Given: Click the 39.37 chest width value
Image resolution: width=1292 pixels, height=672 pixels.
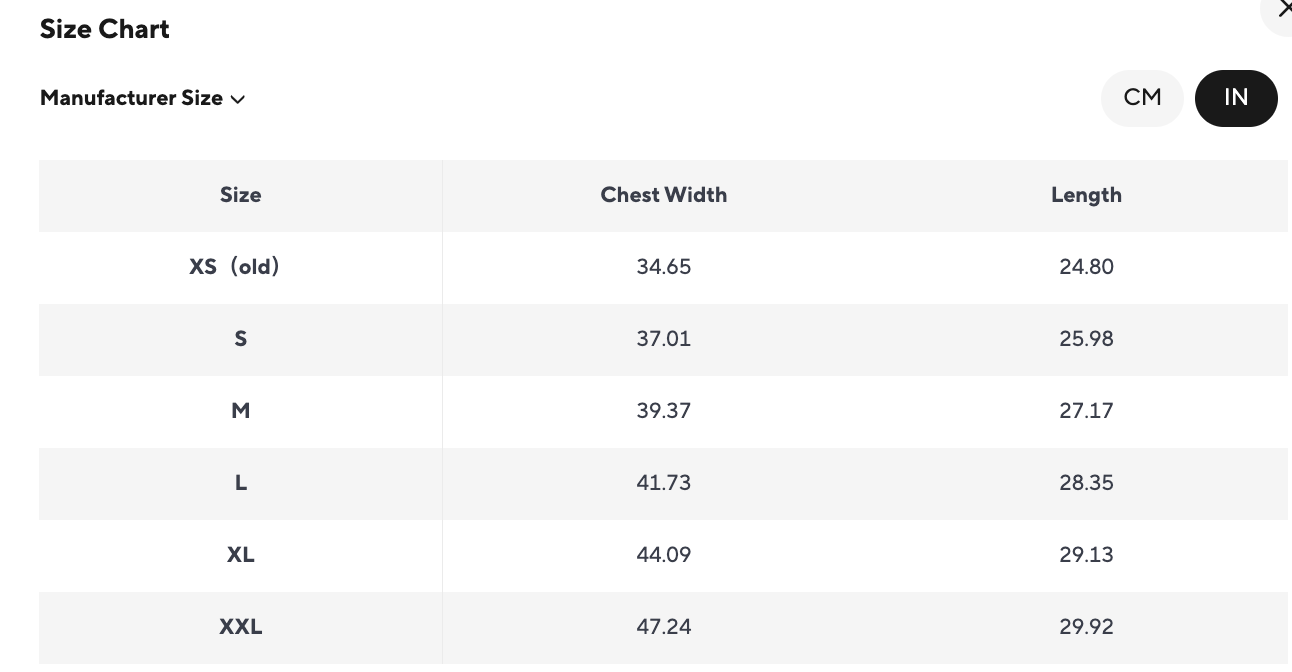Looking at the screenshot, I should pos(664,411).
